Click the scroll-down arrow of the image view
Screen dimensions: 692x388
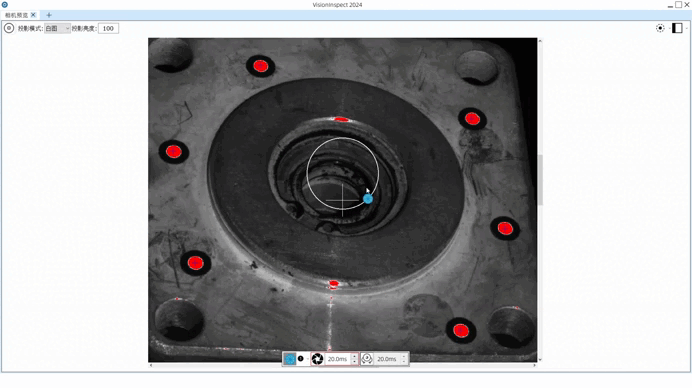point(540,360)
